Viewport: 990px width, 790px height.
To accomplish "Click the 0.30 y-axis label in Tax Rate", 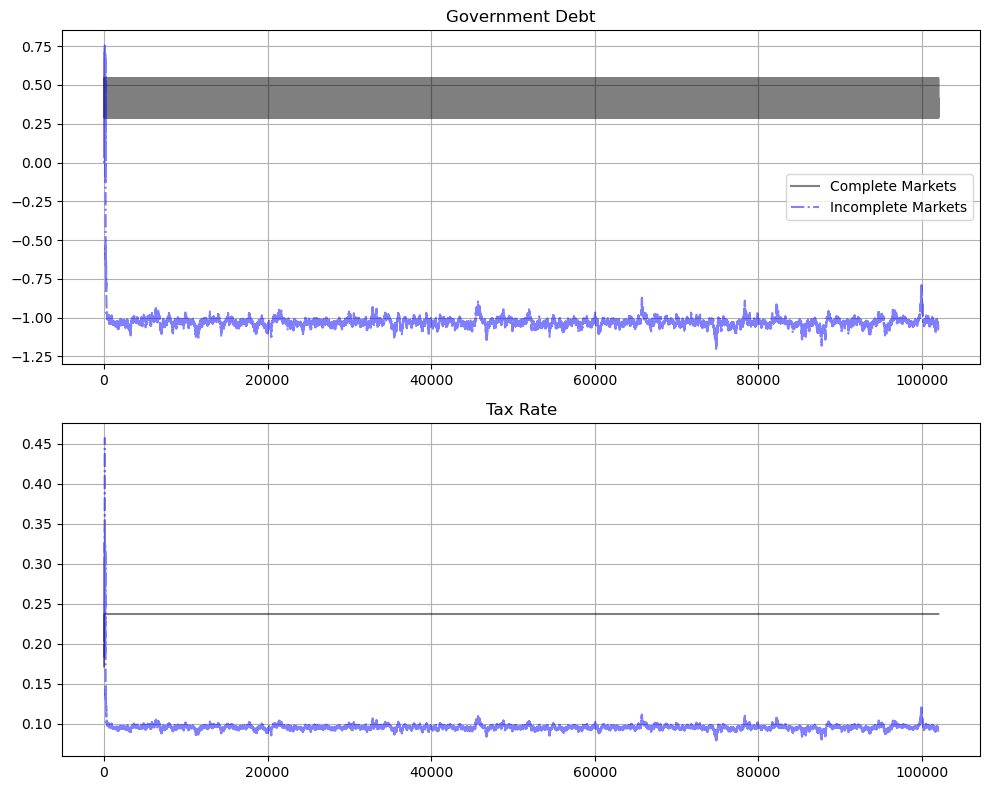I will click(x=37, y=565).
